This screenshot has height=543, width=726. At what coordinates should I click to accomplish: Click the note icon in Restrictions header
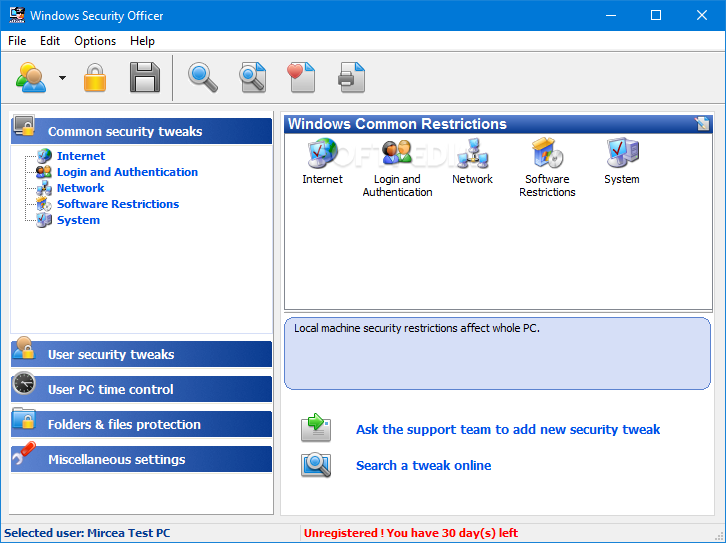click(x=702, y=124)
